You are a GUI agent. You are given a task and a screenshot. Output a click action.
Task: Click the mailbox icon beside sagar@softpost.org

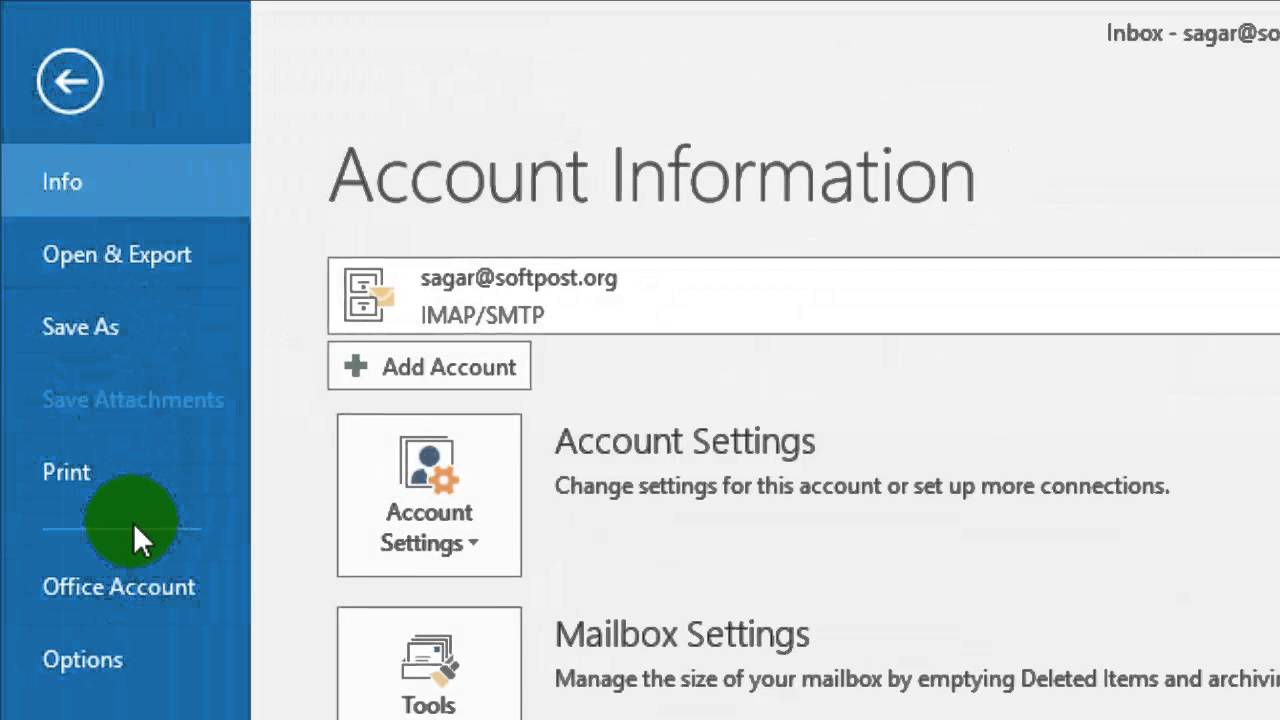click(368, 295)
